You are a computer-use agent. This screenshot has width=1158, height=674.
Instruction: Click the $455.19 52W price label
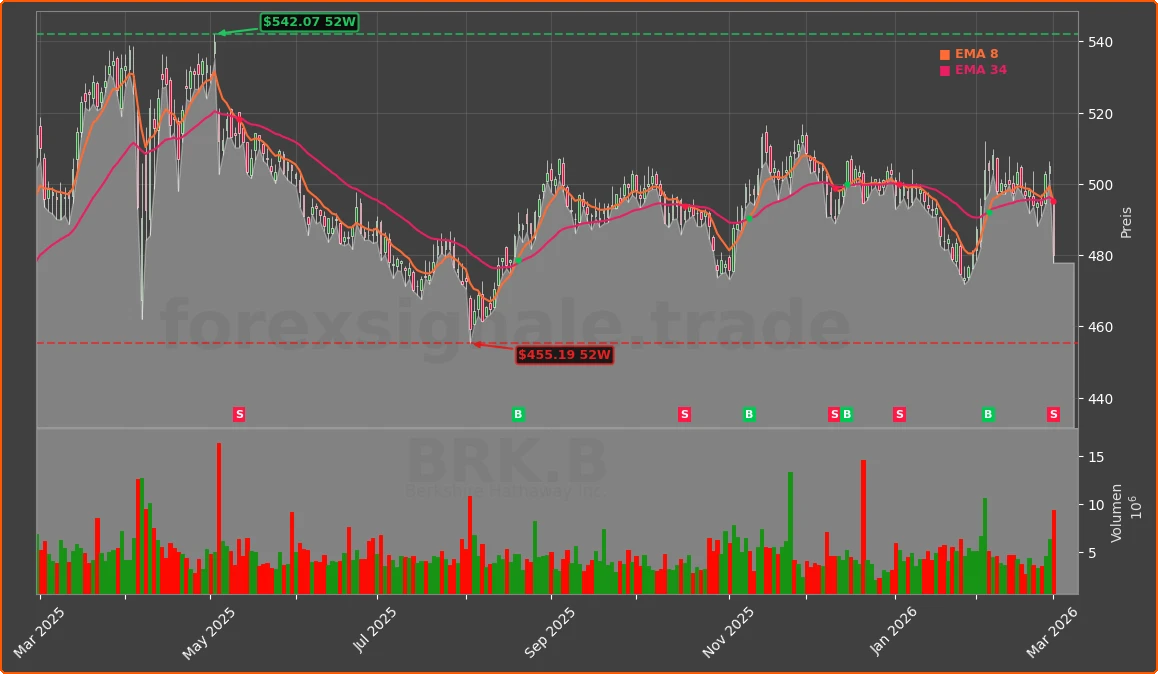pos(564,355)
